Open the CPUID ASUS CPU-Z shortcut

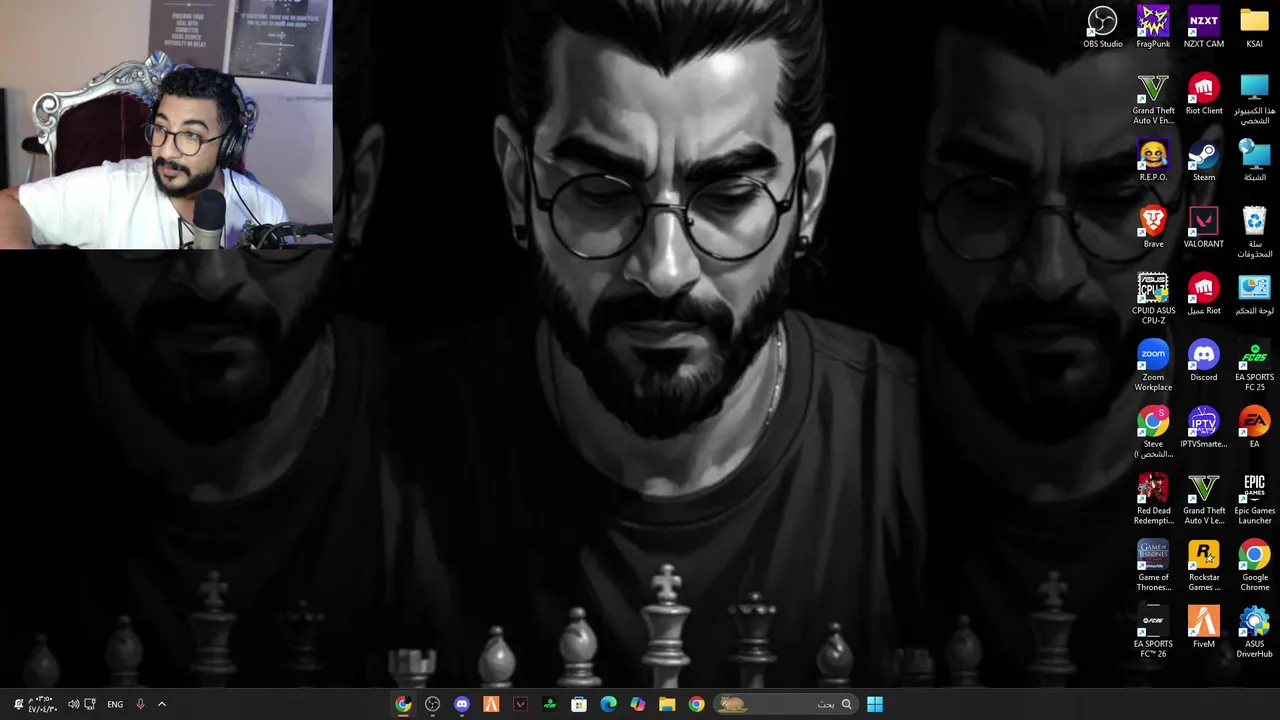pyautogui.click(x=1153, y=299)
